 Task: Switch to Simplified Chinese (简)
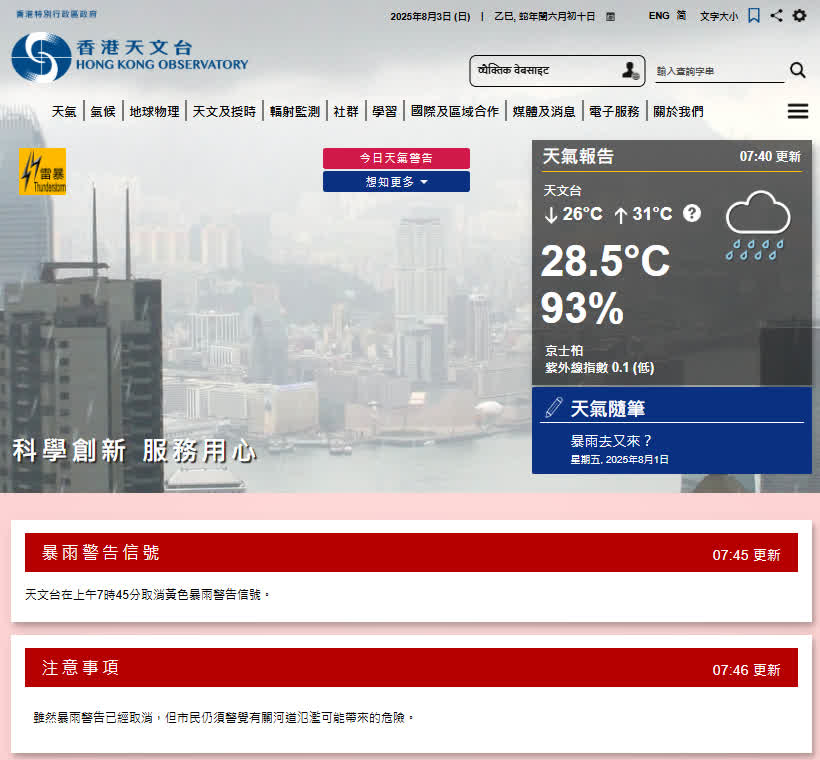tap(681, 16)
